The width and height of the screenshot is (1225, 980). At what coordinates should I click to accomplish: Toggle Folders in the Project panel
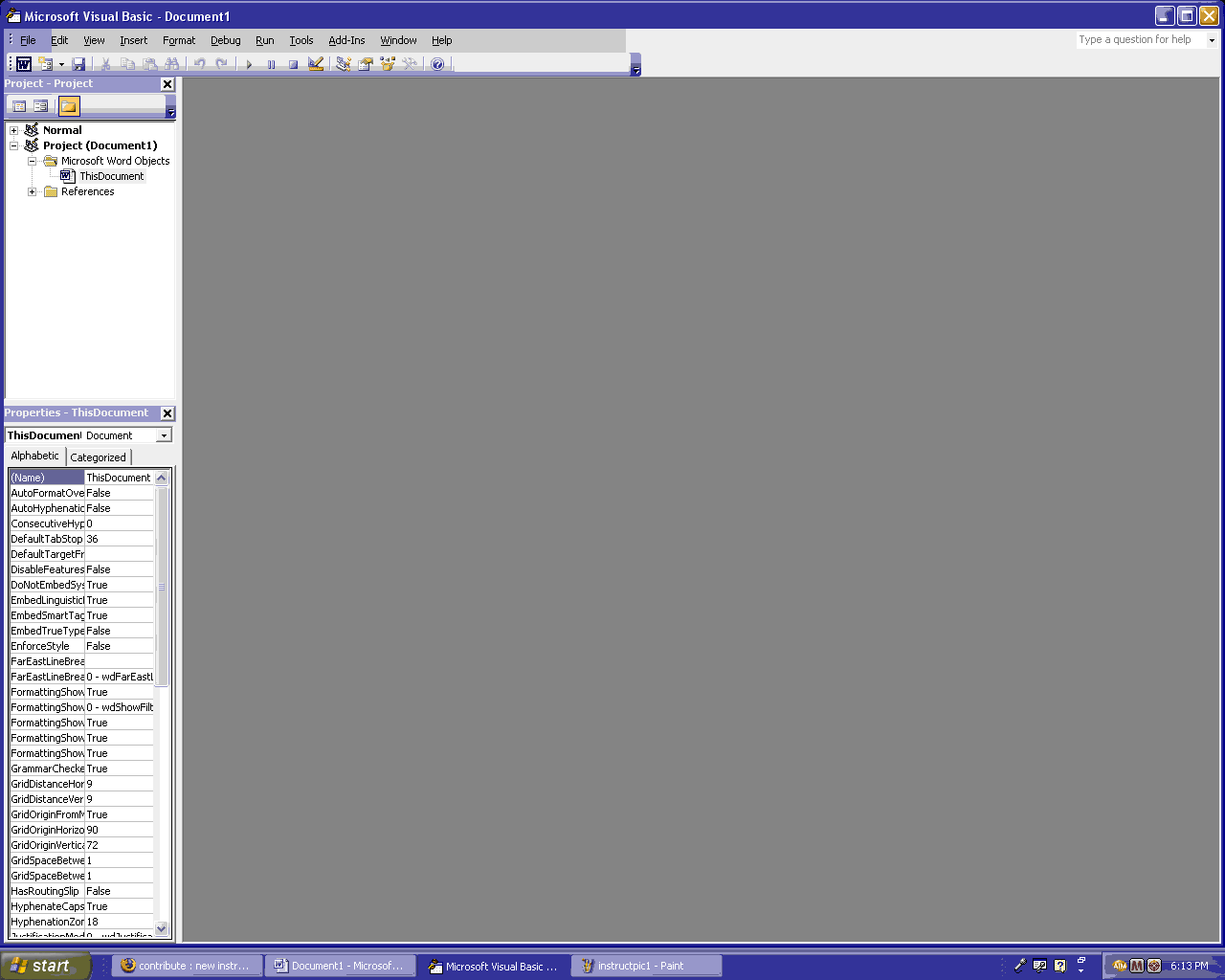[69, 106]
